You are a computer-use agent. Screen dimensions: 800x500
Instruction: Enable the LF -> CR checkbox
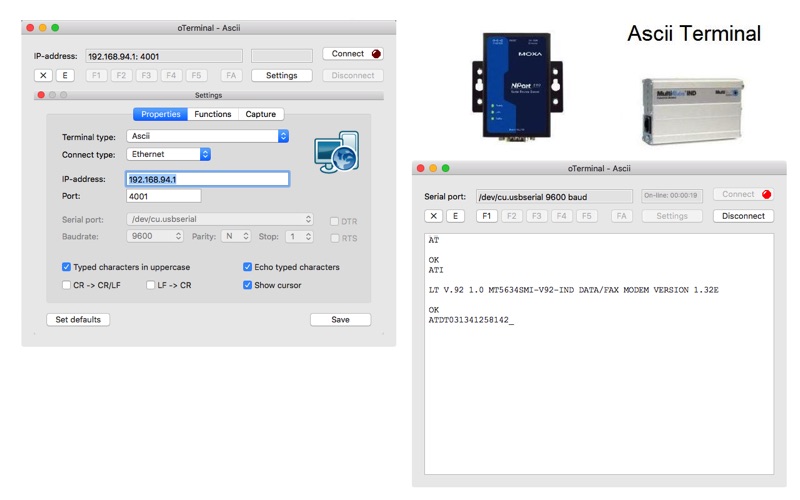coord(151,285)
